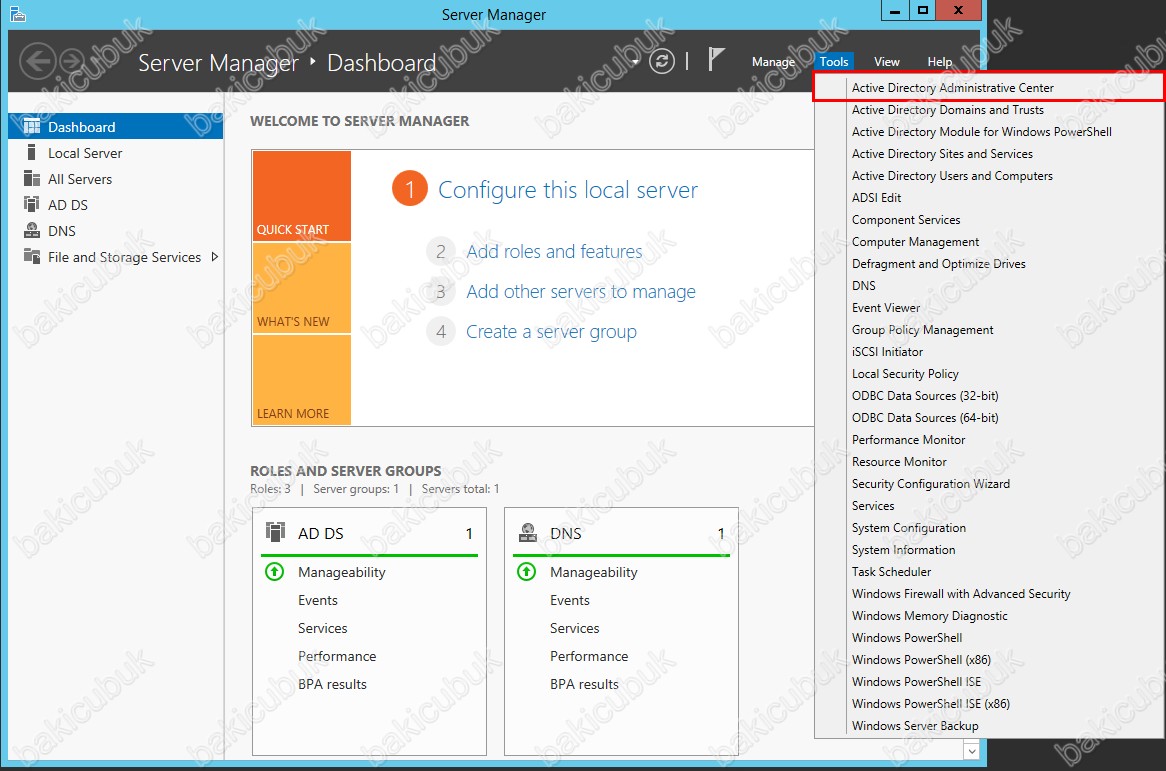Screen dimensions: 1166x771
Task: Click DNS Manageability status icon
Action: (526, 572)
